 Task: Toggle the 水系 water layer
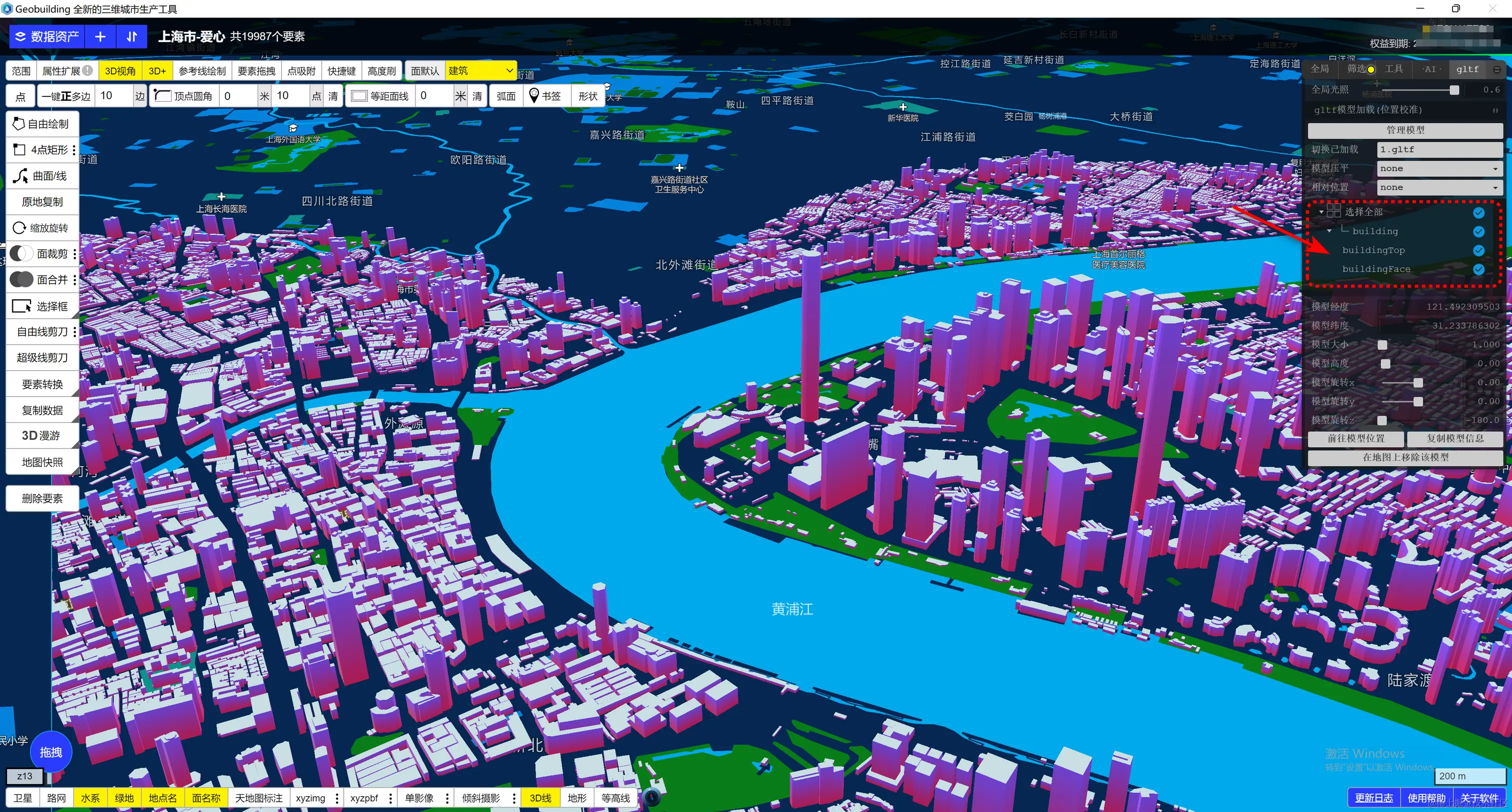coord(90,798)
